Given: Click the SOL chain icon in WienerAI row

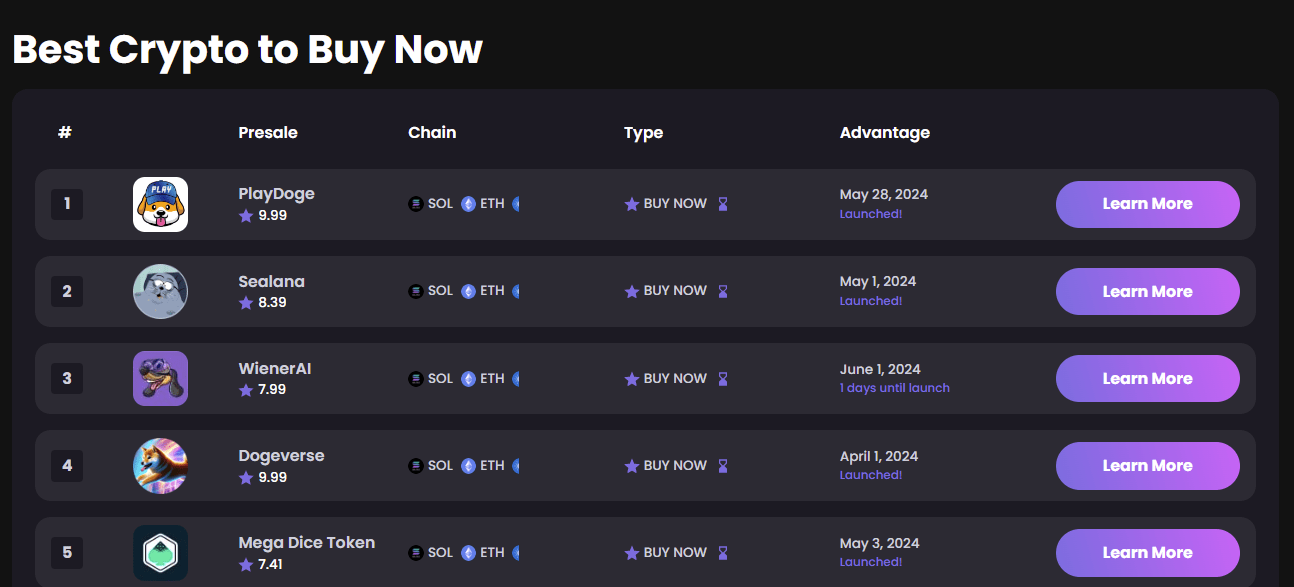Looking at the screenshot, I should (x=416, y=379).
